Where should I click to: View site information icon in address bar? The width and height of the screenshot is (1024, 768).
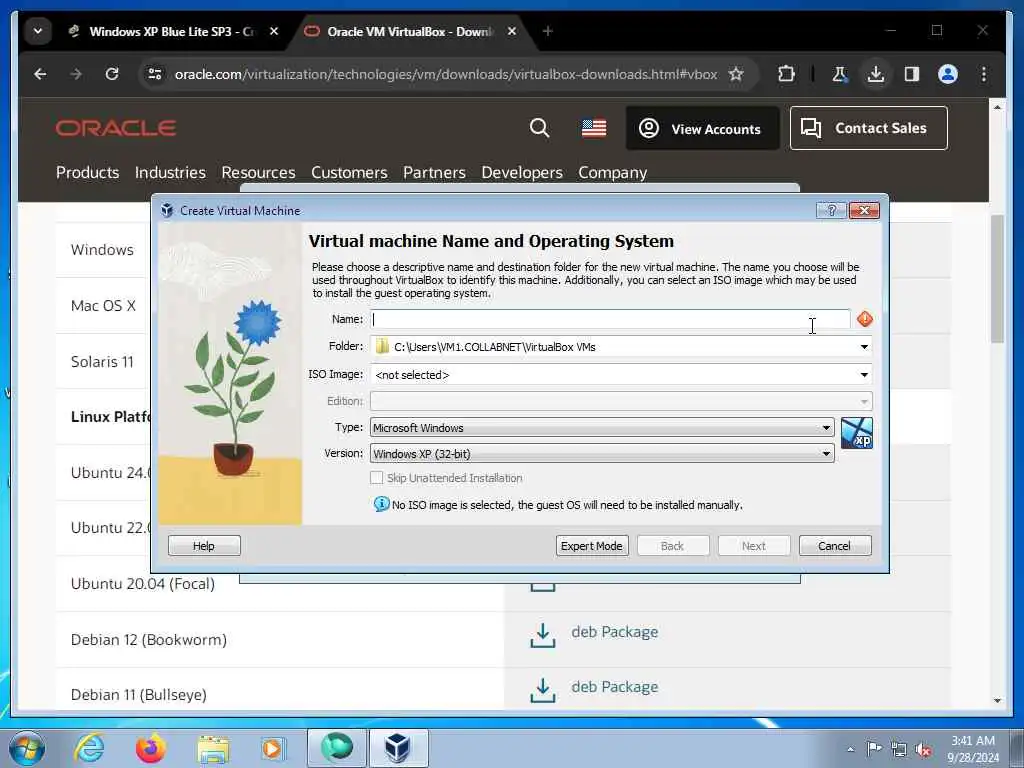click(155, 74)
